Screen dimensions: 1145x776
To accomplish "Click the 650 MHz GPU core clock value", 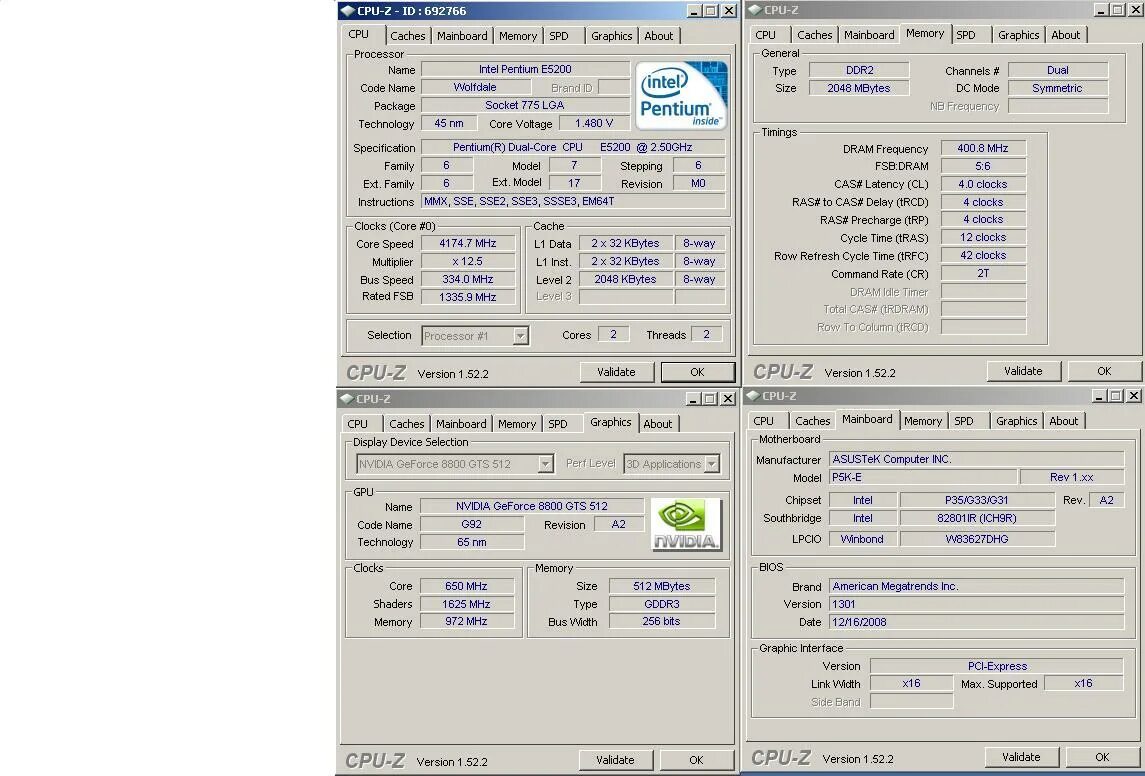I will coord(467,586).
